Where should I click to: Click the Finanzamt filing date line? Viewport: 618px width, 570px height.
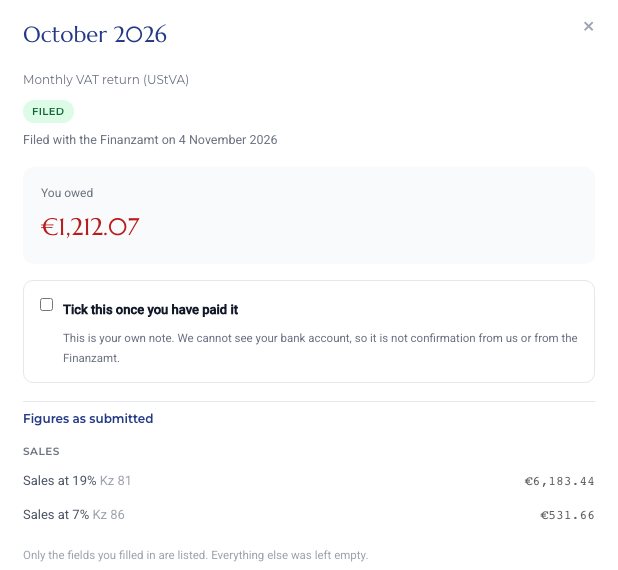(150, 140)
